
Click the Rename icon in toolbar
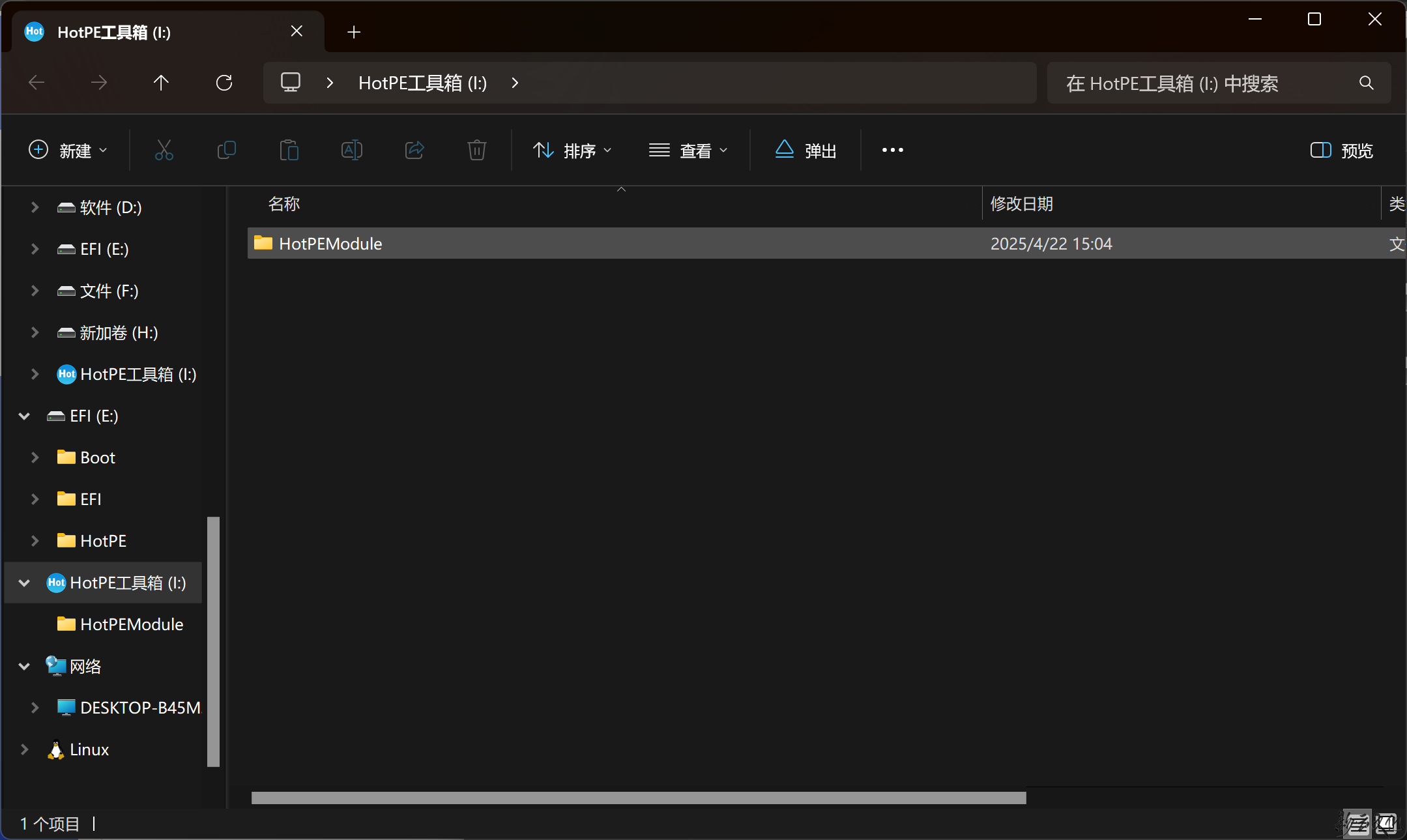pyautogui.click(x=352, y=151)
